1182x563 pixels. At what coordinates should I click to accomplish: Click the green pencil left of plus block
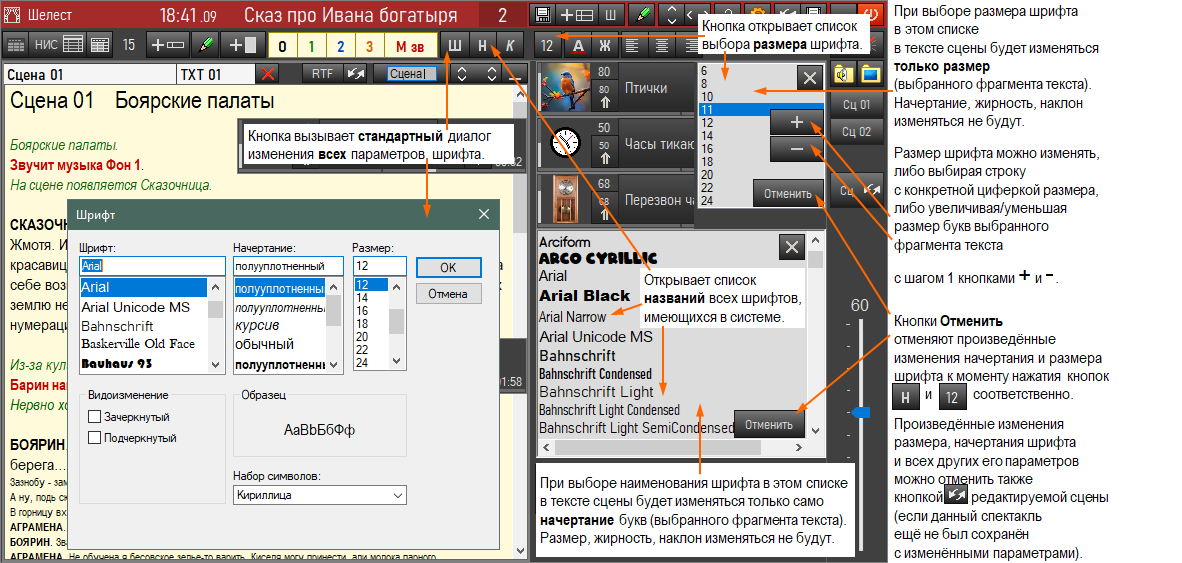coord(204,45)
